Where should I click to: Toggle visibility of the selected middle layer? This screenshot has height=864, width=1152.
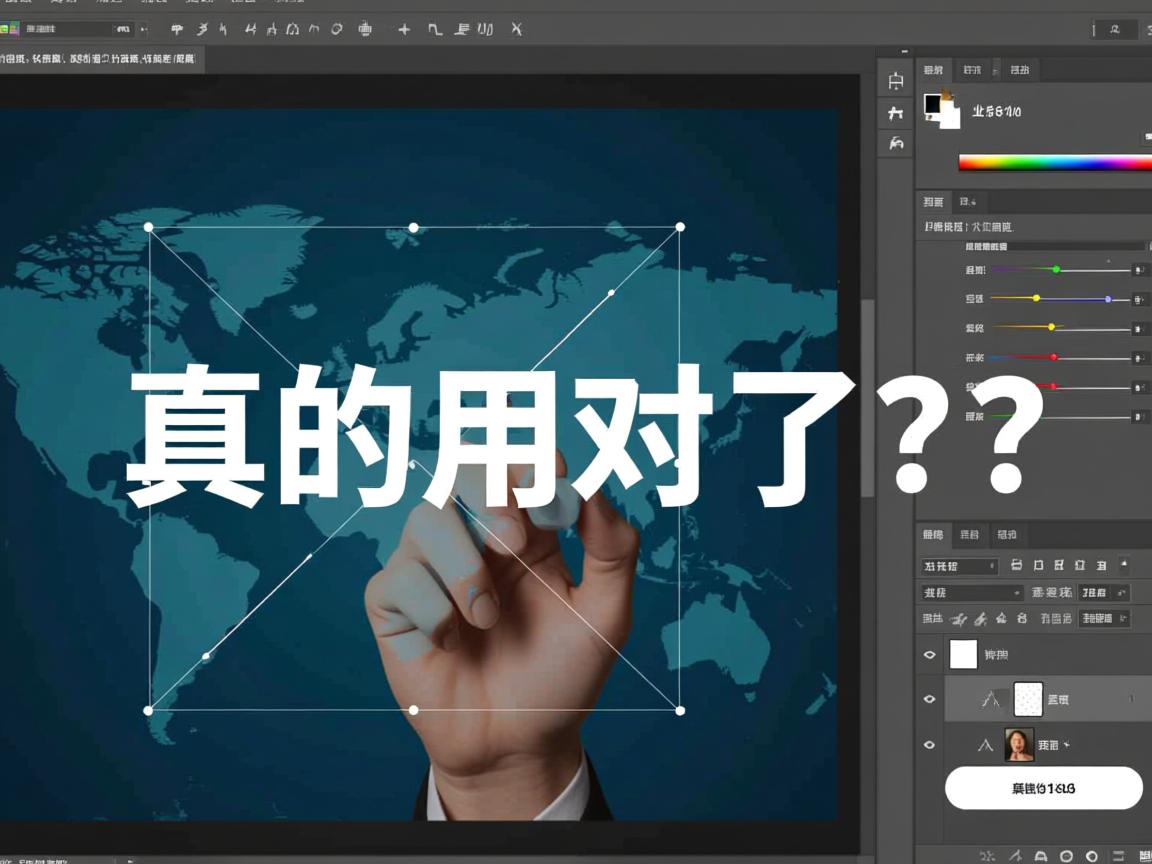(930, 699)
